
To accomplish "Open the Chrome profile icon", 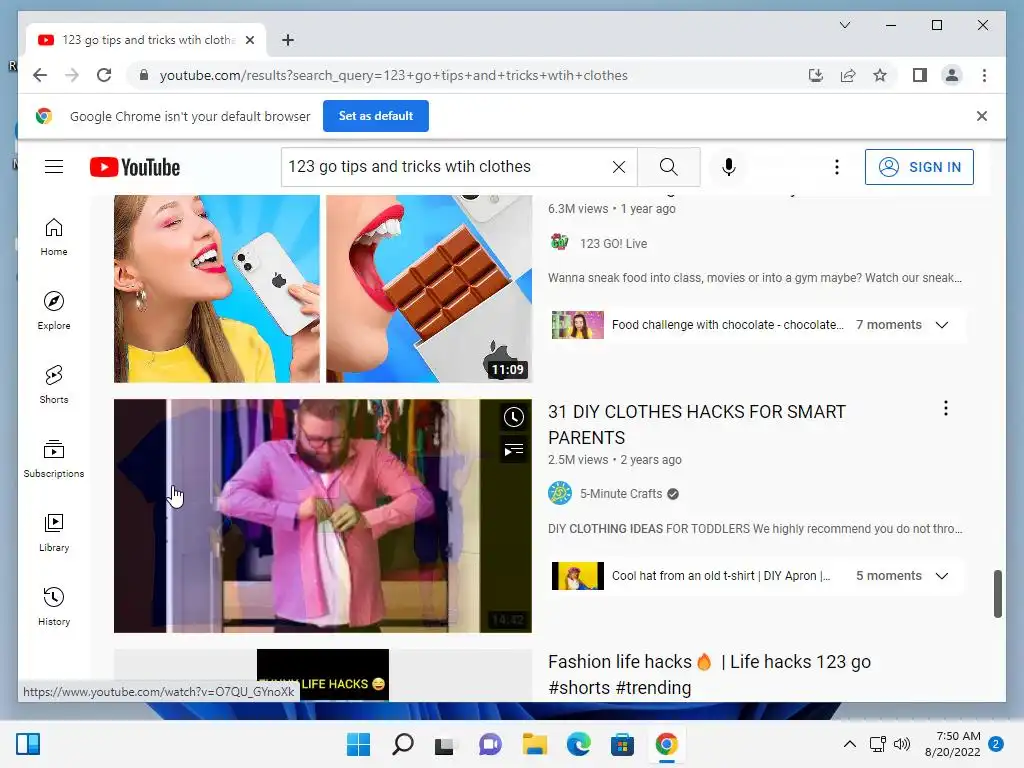I will tap(952, 75).
